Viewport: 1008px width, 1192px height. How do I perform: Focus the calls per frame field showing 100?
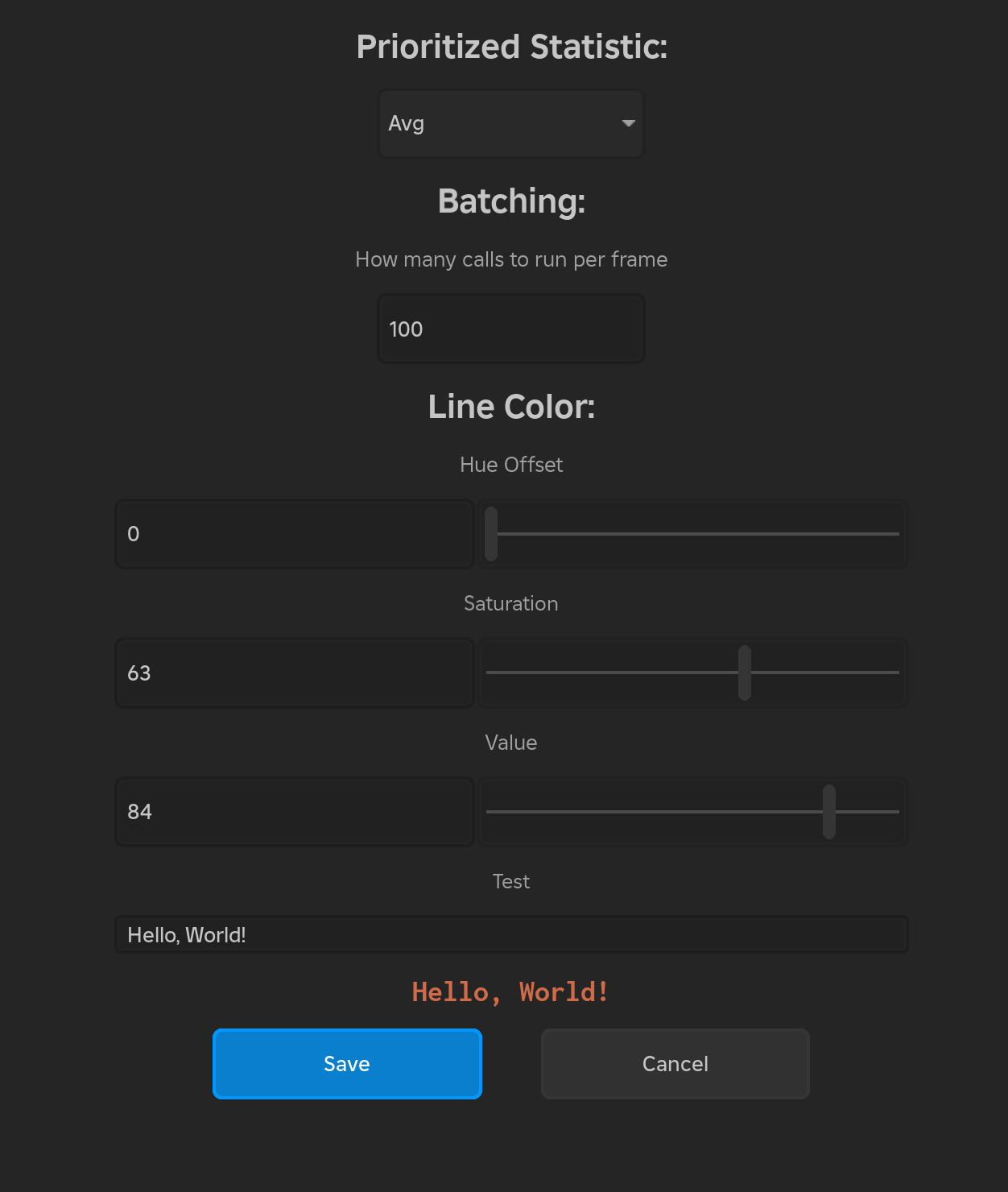pyautogui.click(x=510, y=329)
